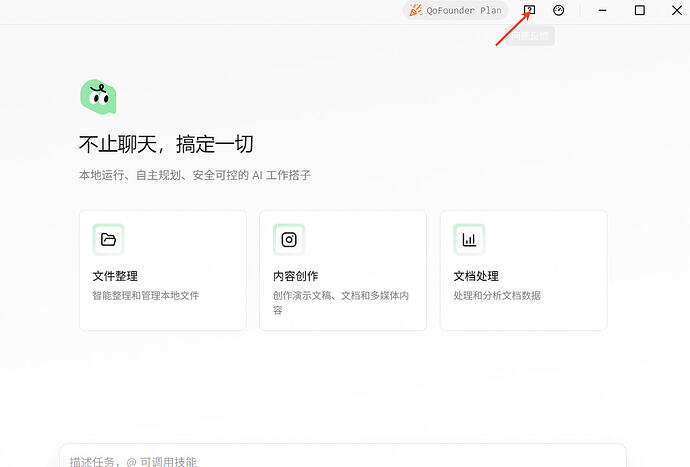
Task: Click the party popper icon beside QoFounder Plan
Action: coord(415,10)
